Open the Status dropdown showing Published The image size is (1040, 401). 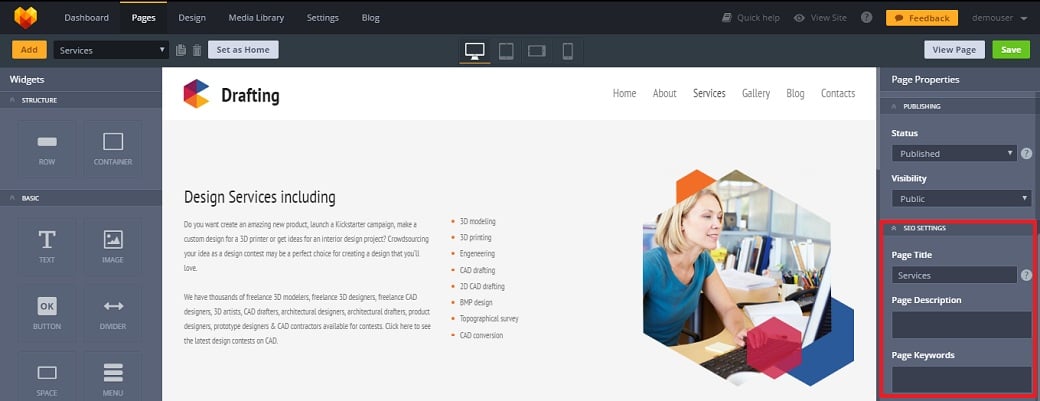[x=954, y=154]
